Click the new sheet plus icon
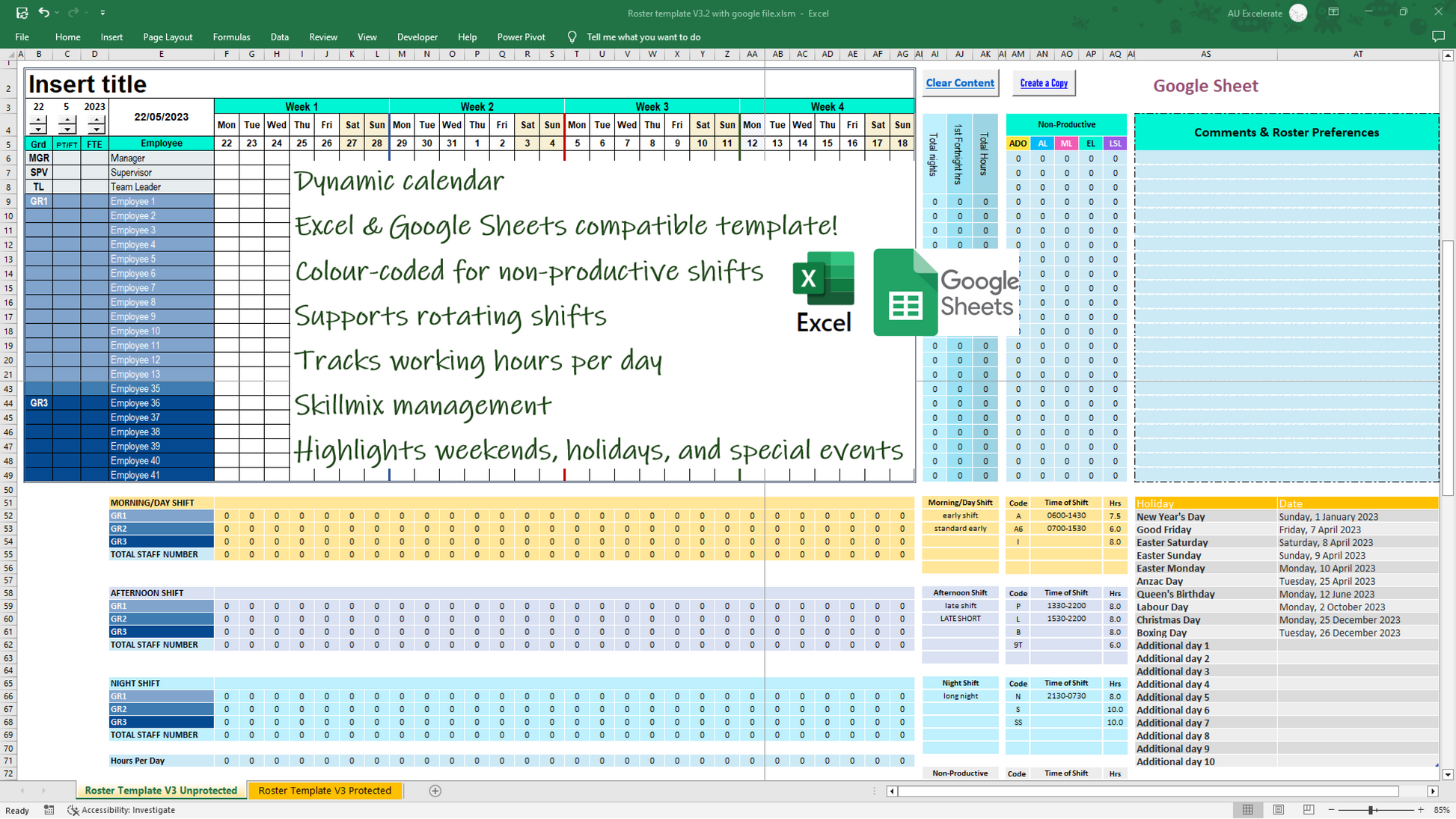 tap(435, 791)
